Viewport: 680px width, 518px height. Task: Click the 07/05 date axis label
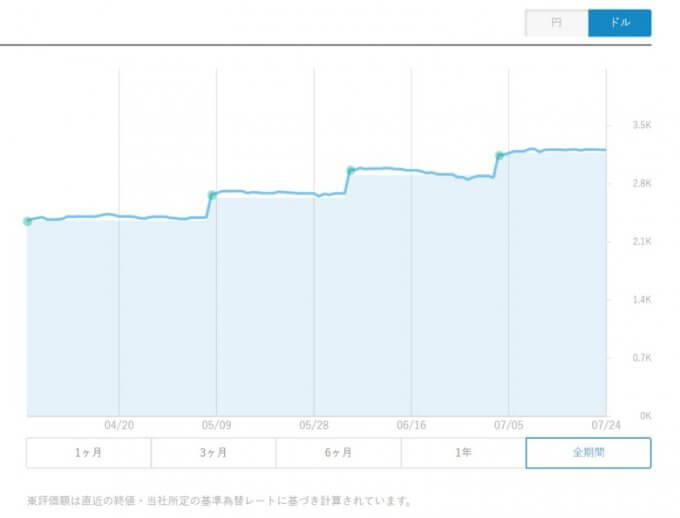(x=509, y=425)
